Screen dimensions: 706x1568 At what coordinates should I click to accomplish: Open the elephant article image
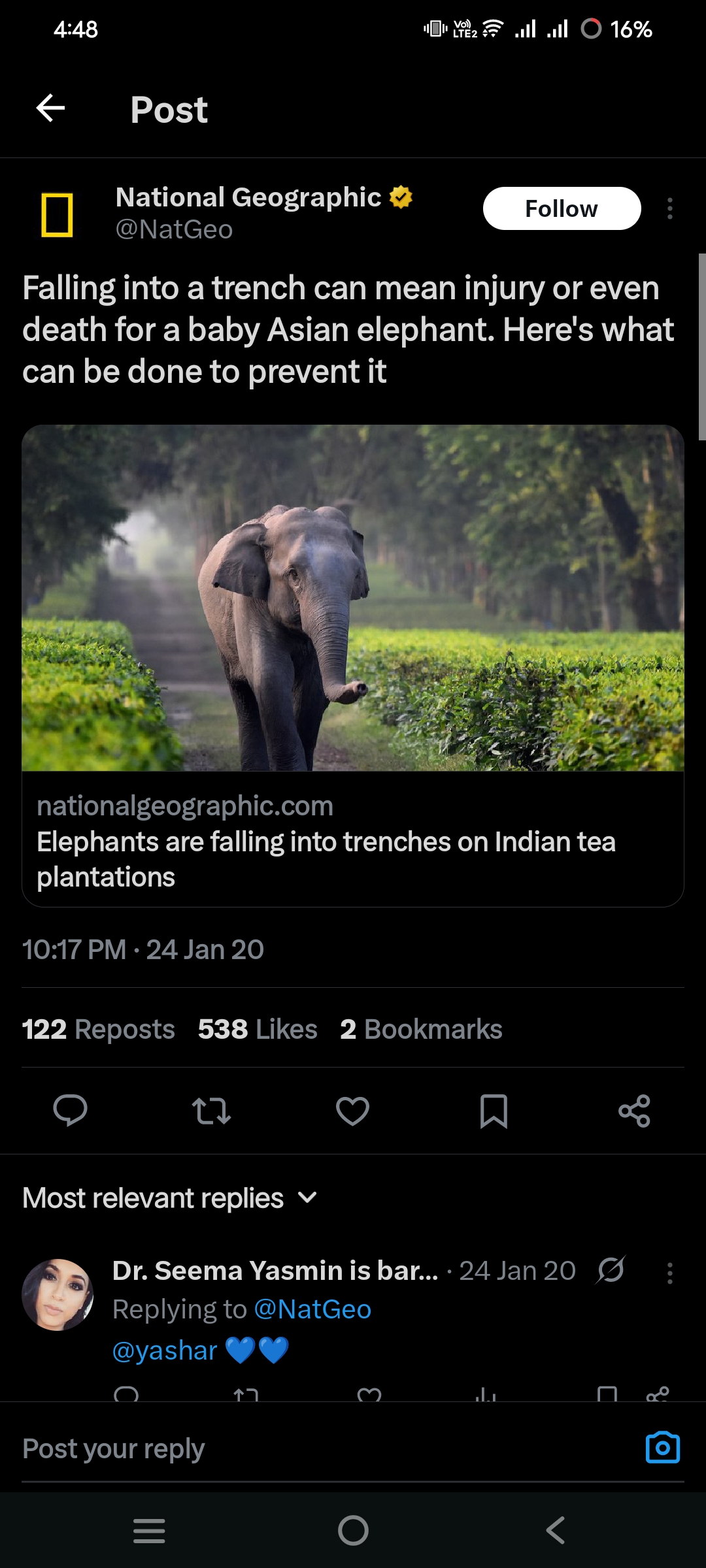tap(353, 598)
